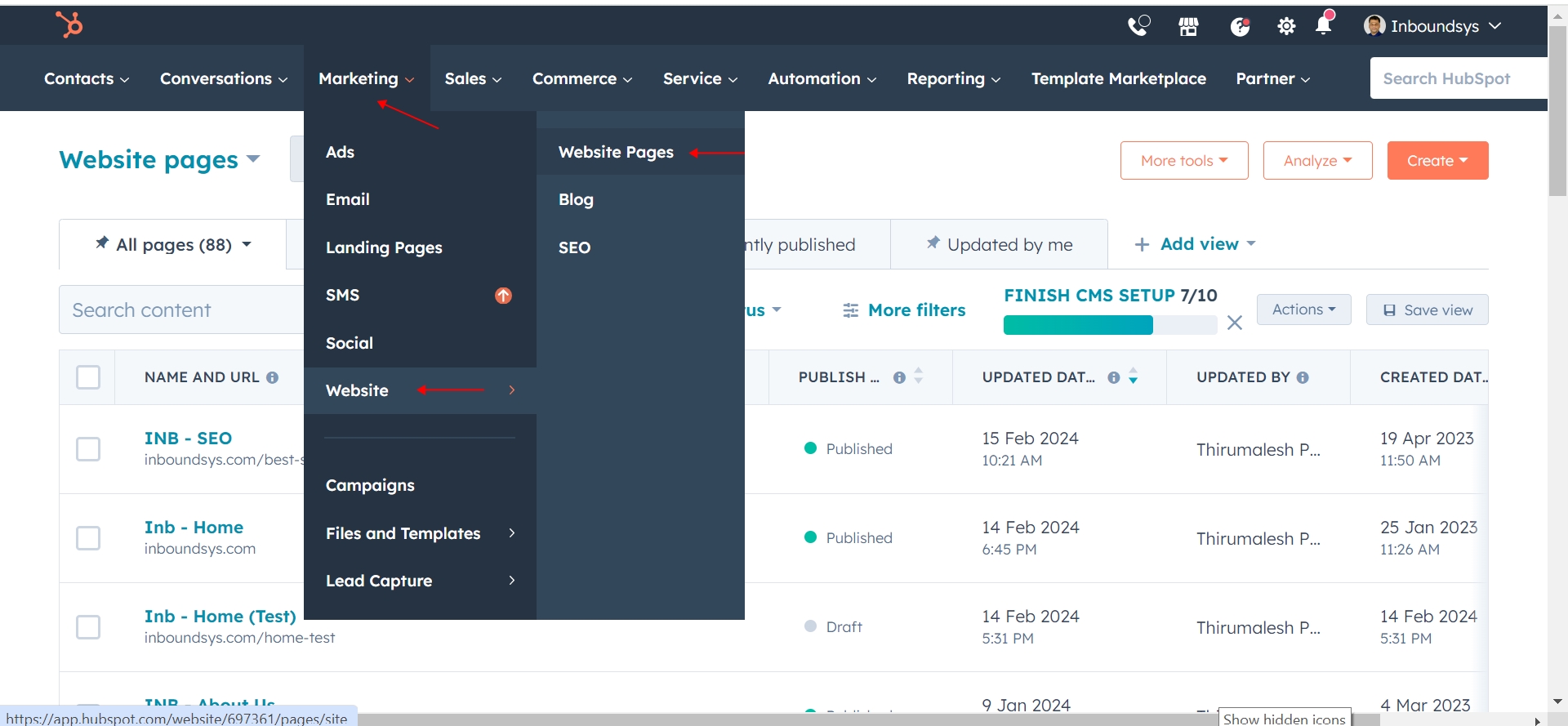The width and height of the screenshot is (1568, 726).
Task: Click info icon next to PUBLISH column
Action: tap(899, 377)
